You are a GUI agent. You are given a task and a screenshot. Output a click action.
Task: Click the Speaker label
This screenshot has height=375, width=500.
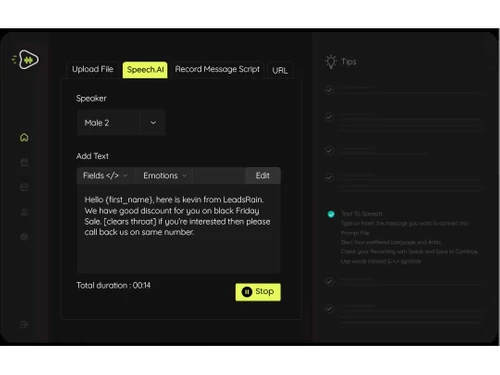pos(91,98)
